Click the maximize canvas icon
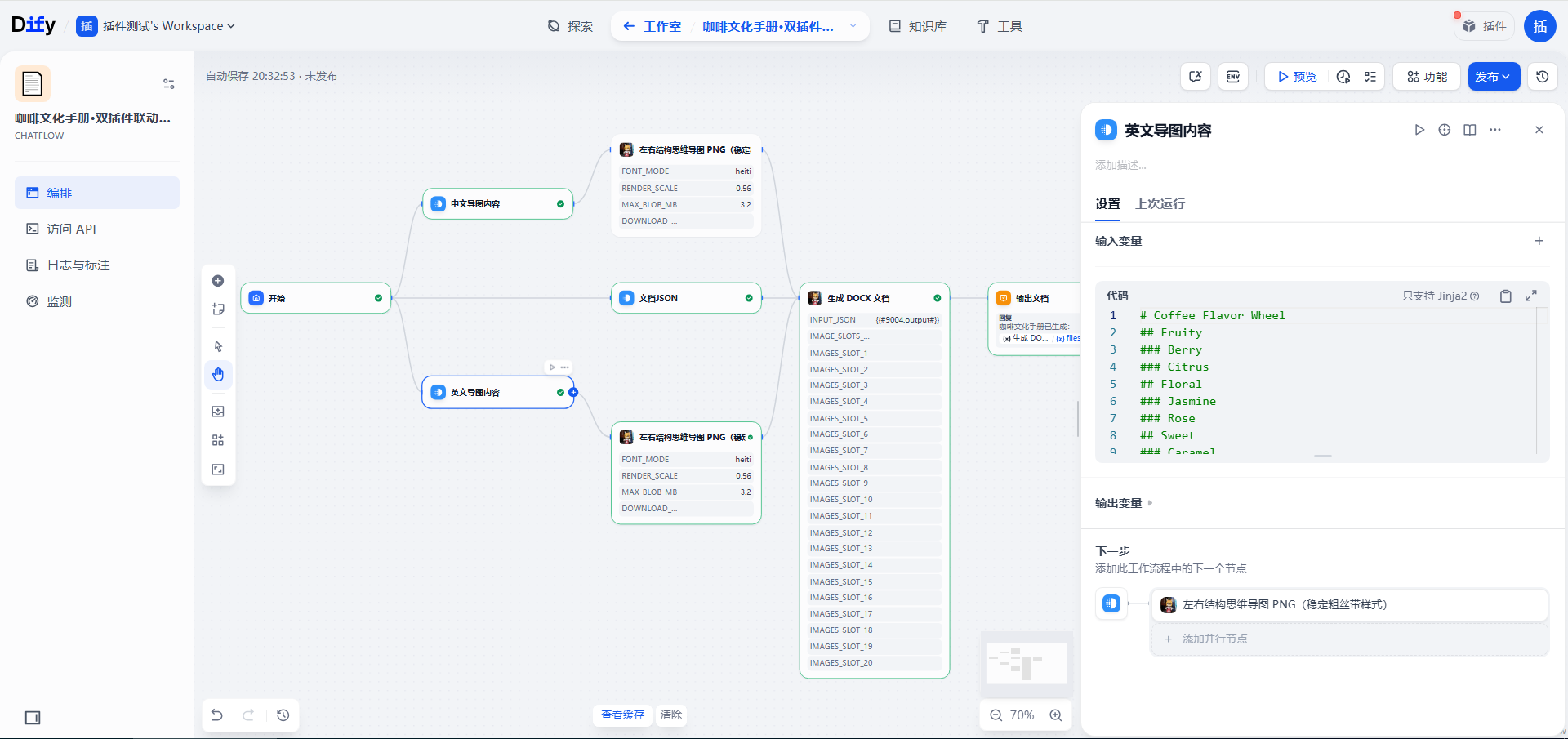Viewport: 1568px width, 739px height. 218,470
